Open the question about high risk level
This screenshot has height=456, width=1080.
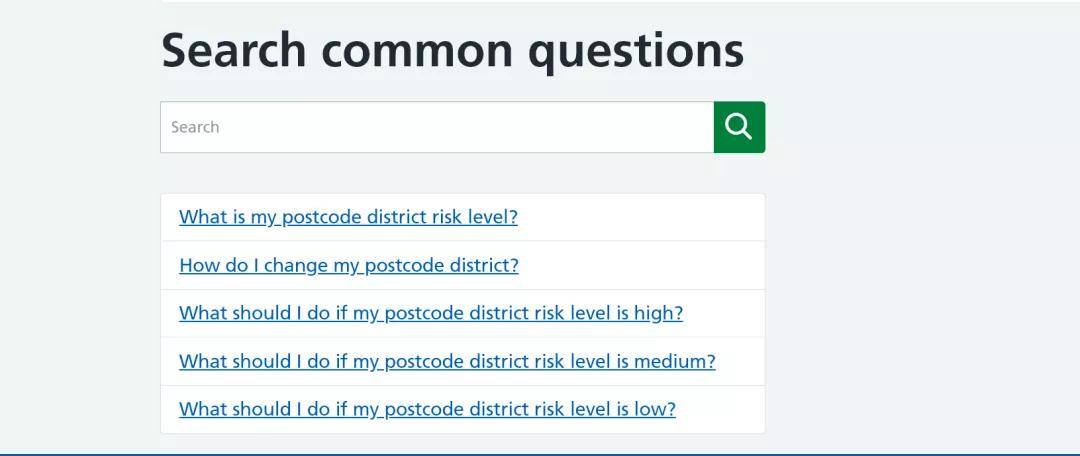pyautogui.click(x=431, y=313)
